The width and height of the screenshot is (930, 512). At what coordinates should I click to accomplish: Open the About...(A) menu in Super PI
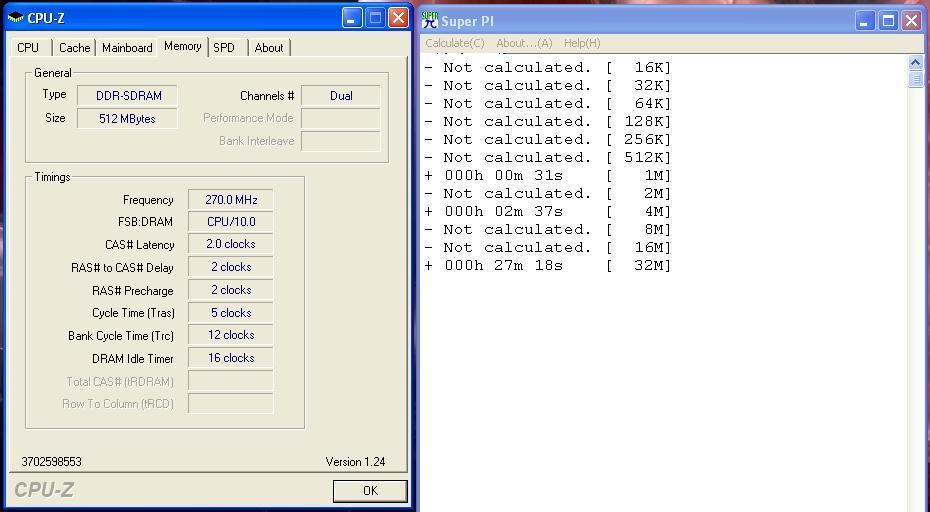(x=524, y=43)
